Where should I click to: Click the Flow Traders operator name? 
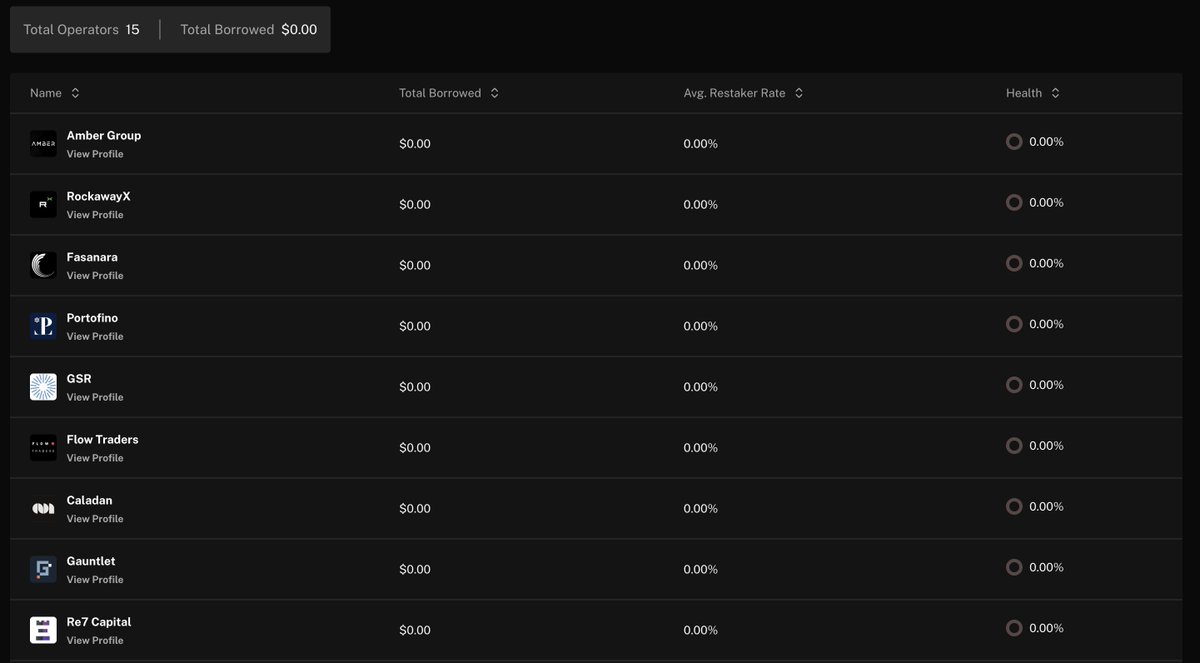102,439
